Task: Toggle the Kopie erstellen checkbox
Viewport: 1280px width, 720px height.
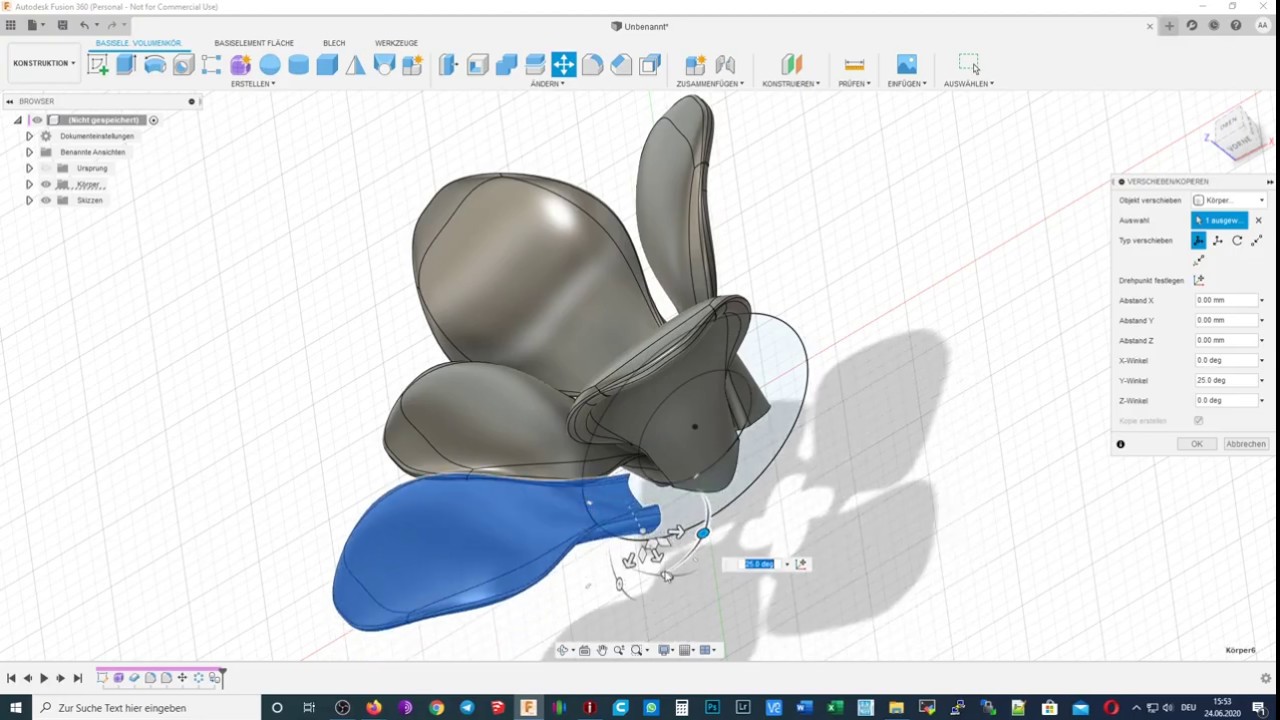Action: [1198, 421]
